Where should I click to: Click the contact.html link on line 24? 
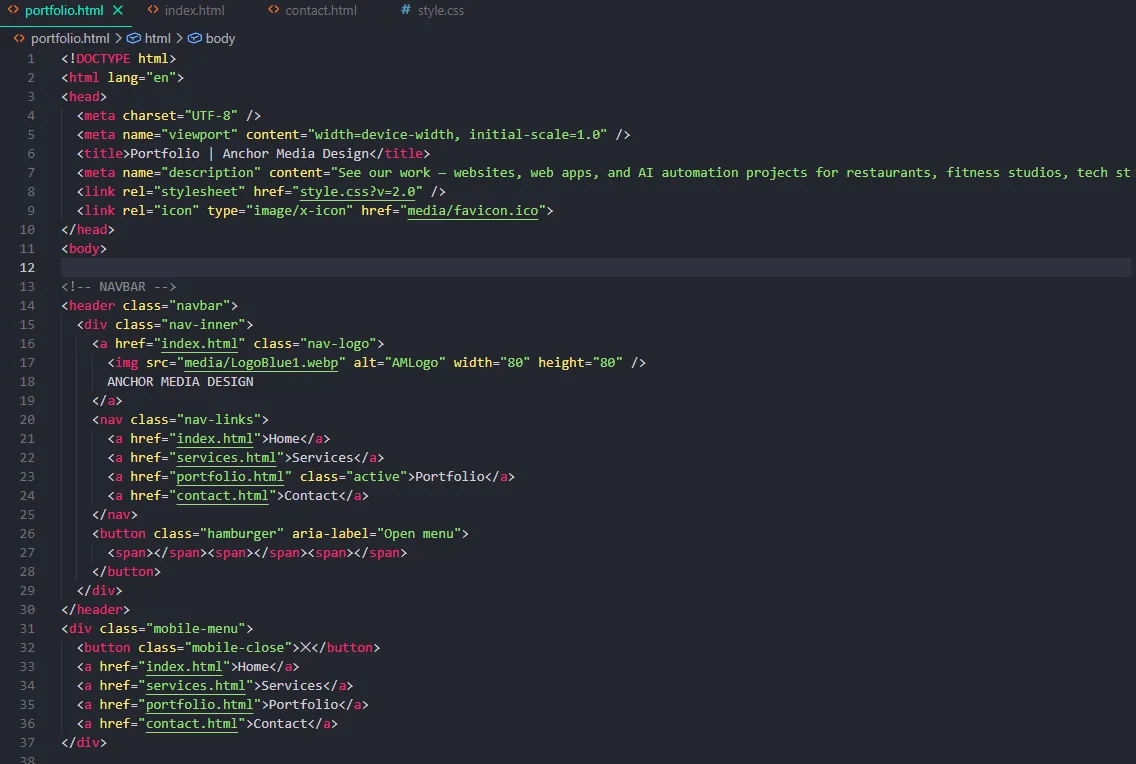click(222, 496)
